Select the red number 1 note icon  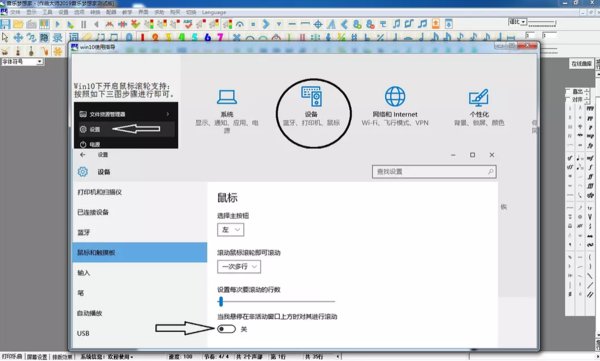pos(142,38)
